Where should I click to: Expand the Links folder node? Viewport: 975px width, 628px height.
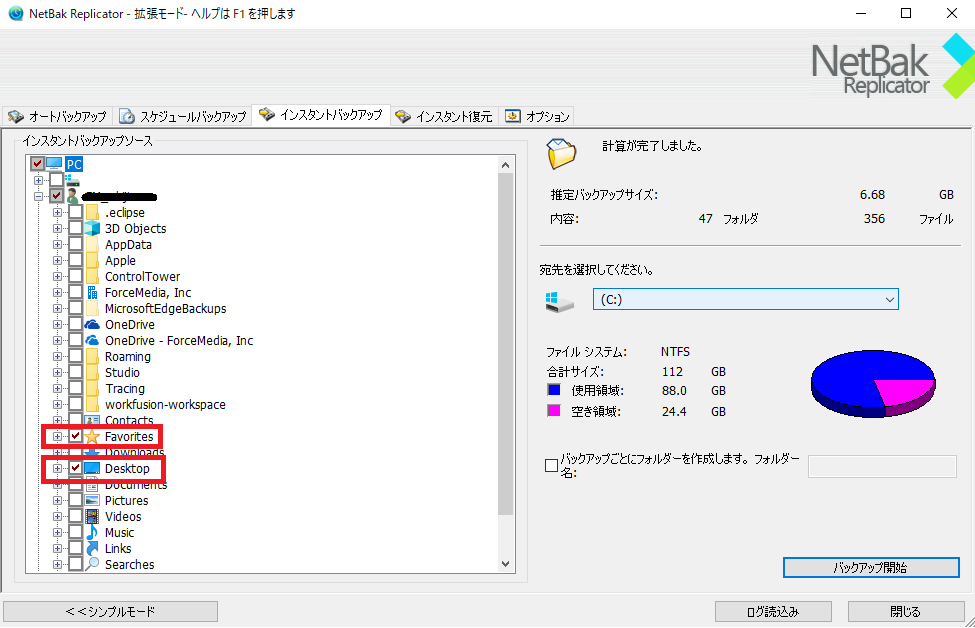[x=58, y=548]
